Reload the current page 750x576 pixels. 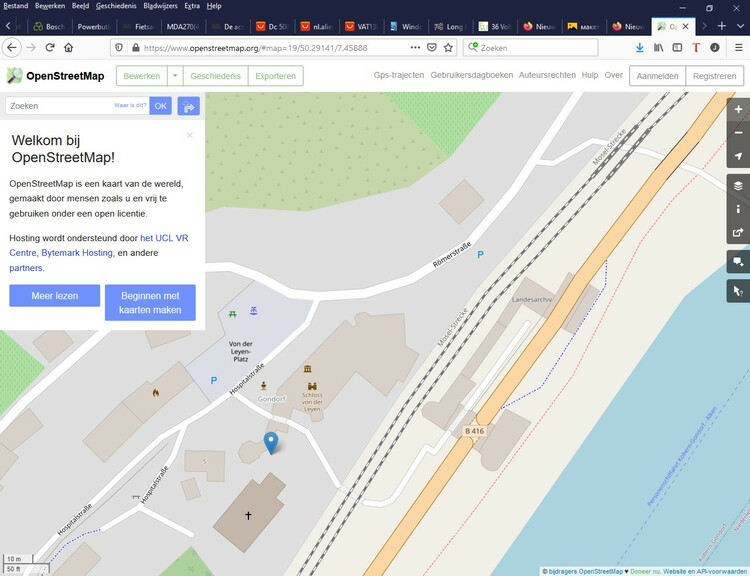pos(50,47)
